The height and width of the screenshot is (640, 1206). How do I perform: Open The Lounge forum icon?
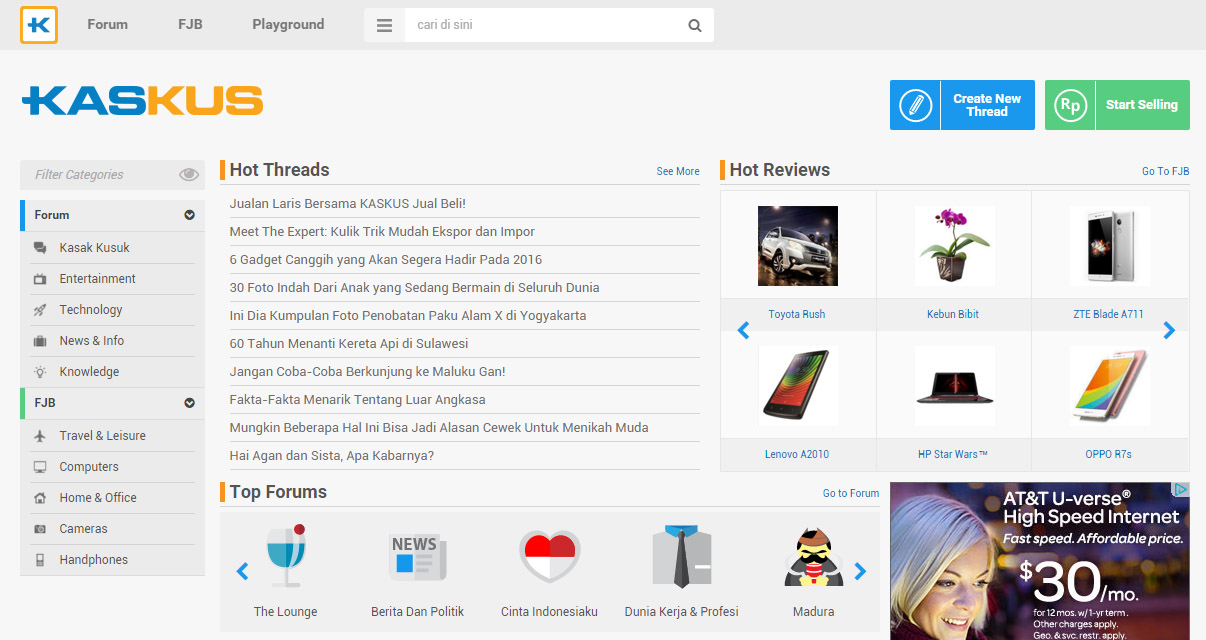click(x=285, y=557)
